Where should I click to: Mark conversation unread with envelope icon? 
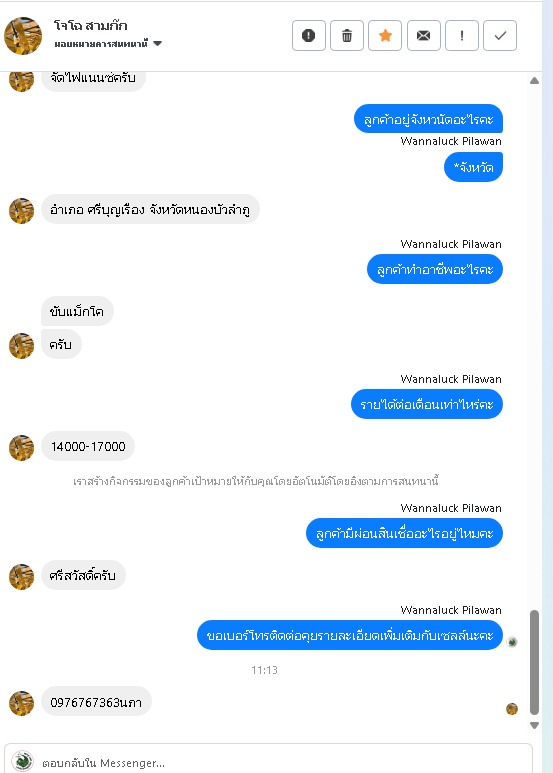tap(423, 35)
